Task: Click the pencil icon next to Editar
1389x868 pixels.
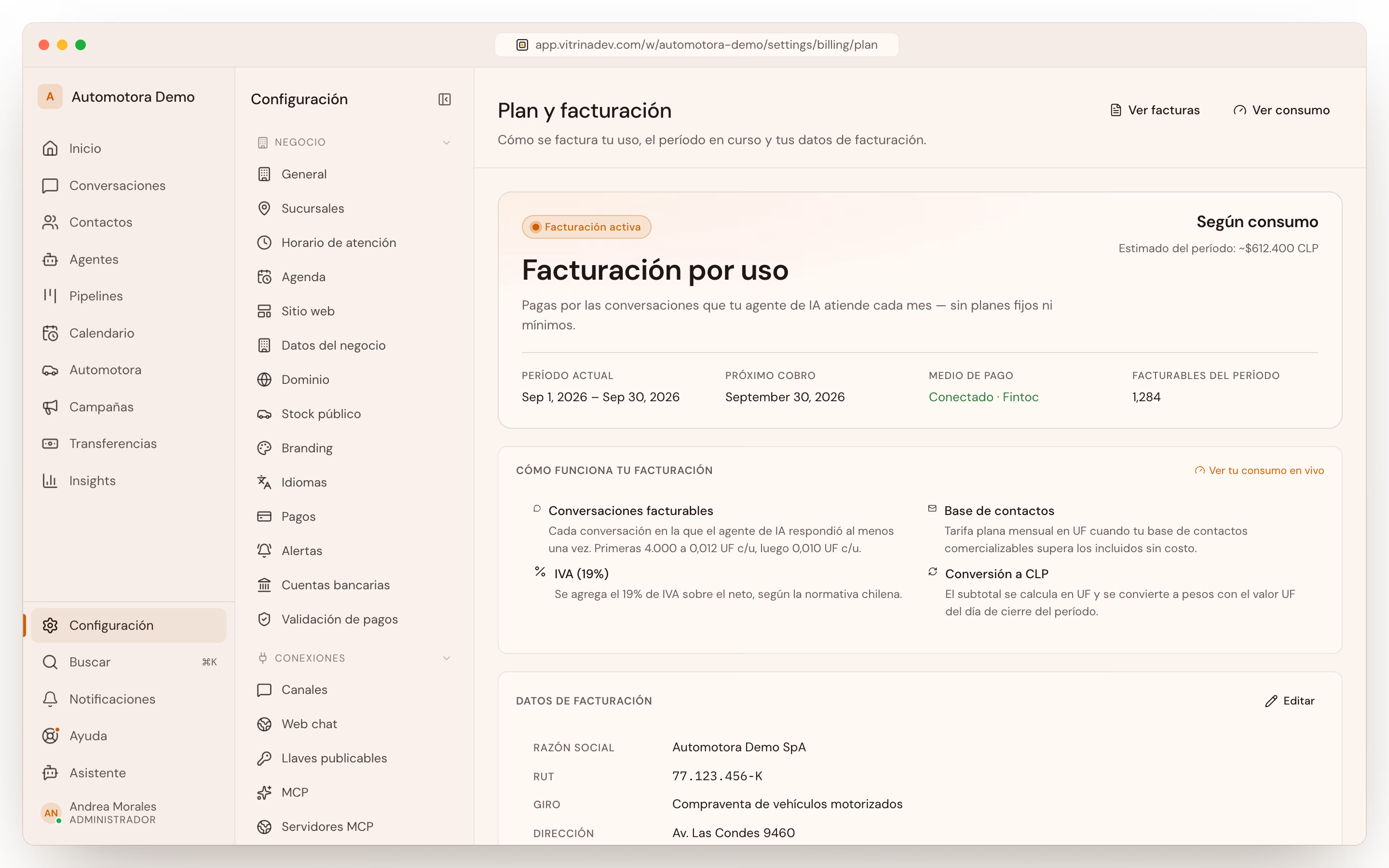Action: pos(1271,701)
